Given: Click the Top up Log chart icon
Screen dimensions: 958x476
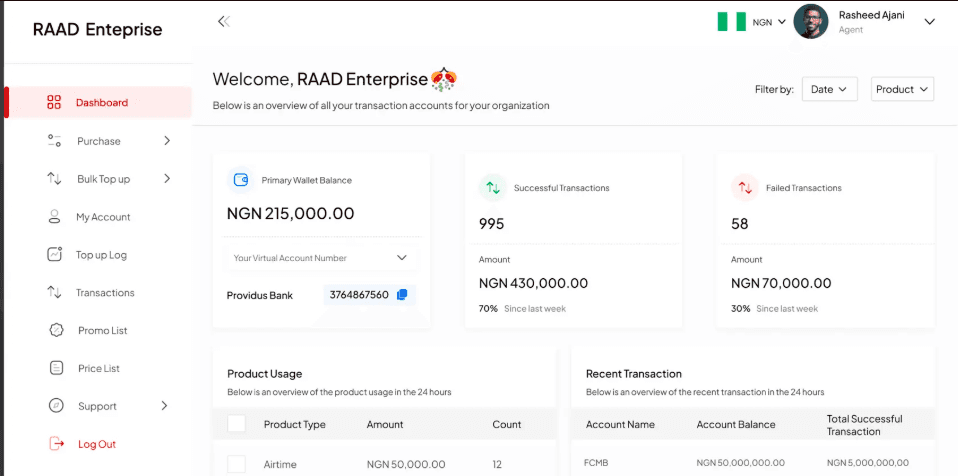Looking at the screenshot, I should point(55,254).
